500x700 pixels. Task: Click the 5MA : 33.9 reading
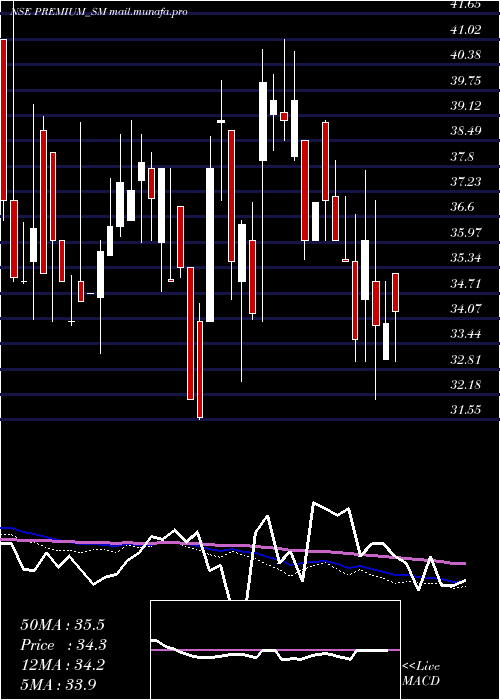pyautogui.click(x=59, y=684)
